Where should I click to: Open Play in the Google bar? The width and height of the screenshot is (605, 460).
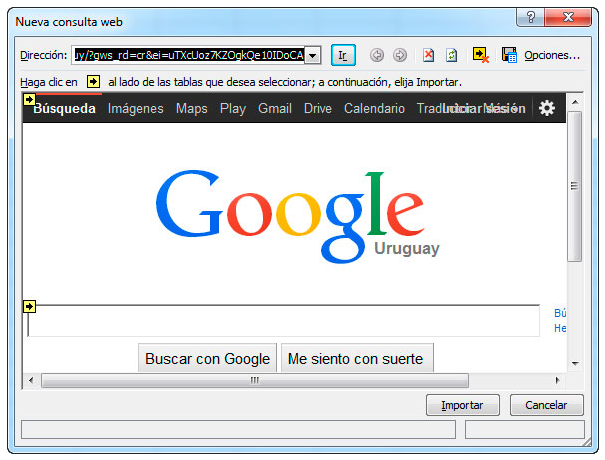tap(233, 108)
